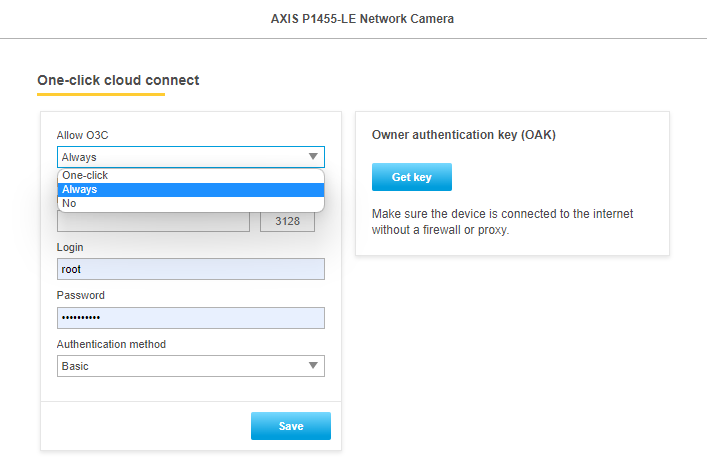
Task: Click the Owner authentication key (OAK) heading
Action: [464, 134]
